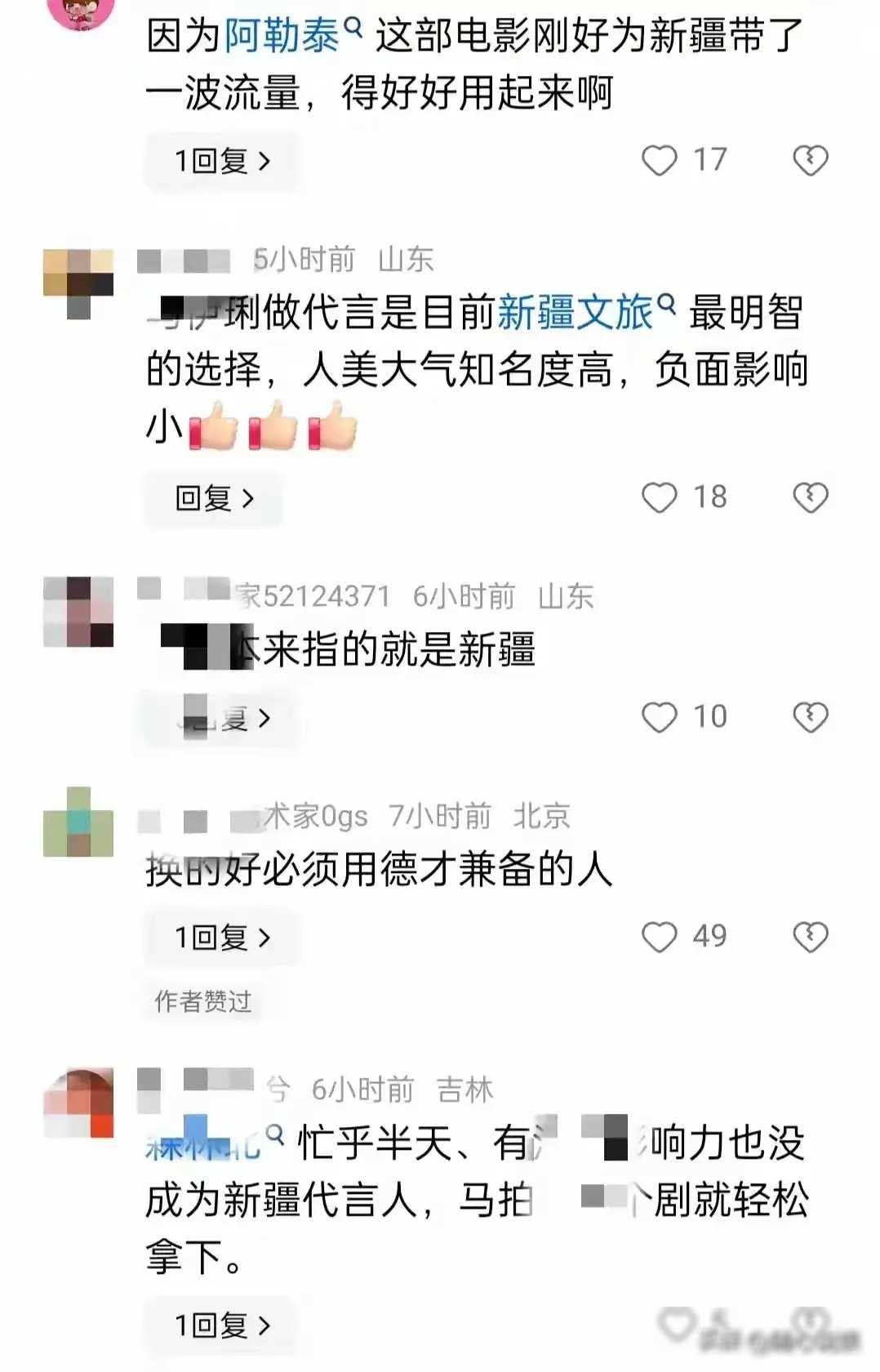Screen dimensions: 880x1372
Task: Open the Shandong 5小时前 commenter's avatar
Action: point(78,283)
